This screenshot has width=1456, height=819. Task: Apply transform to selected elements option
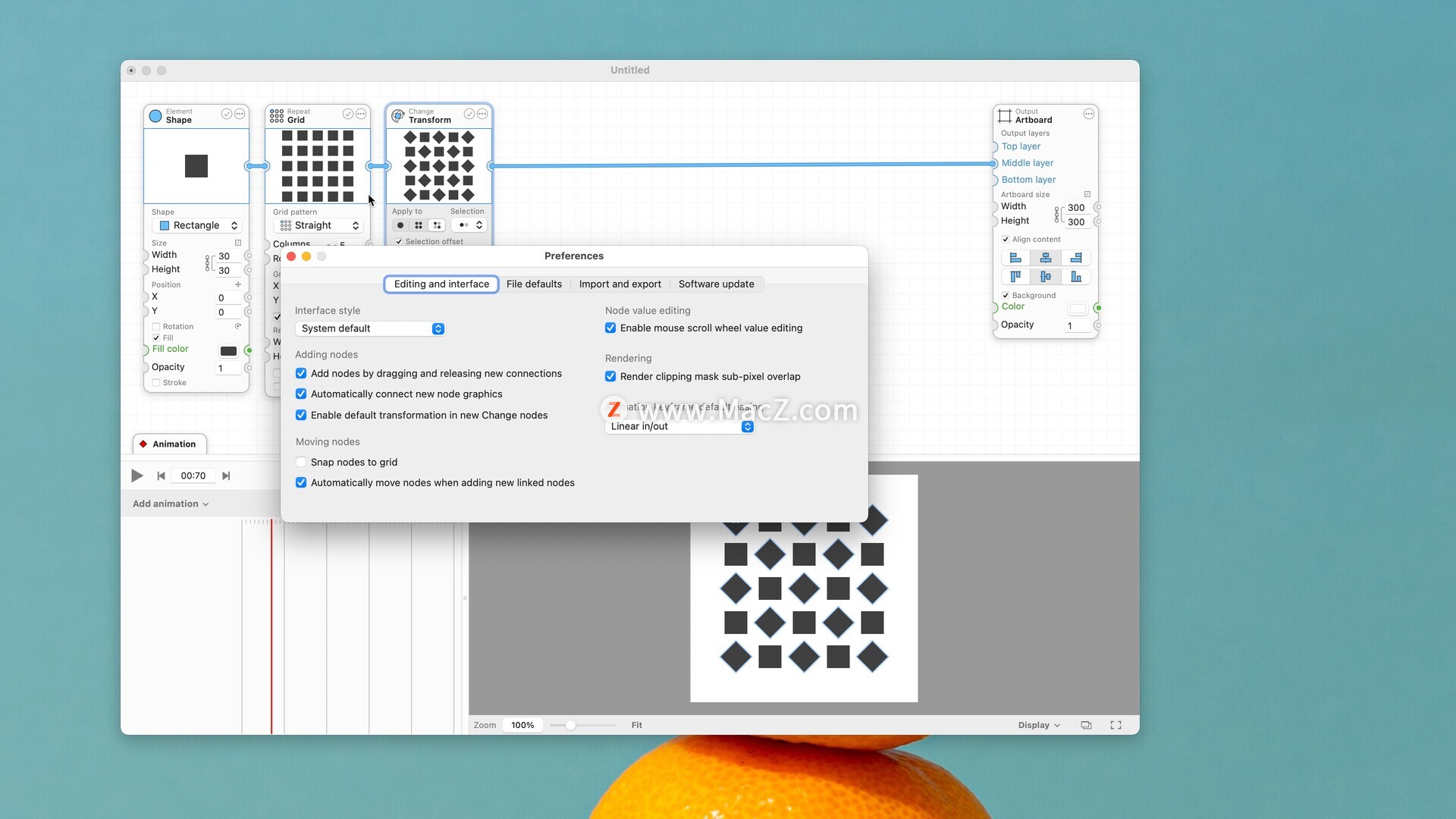[x=437, y=225]
